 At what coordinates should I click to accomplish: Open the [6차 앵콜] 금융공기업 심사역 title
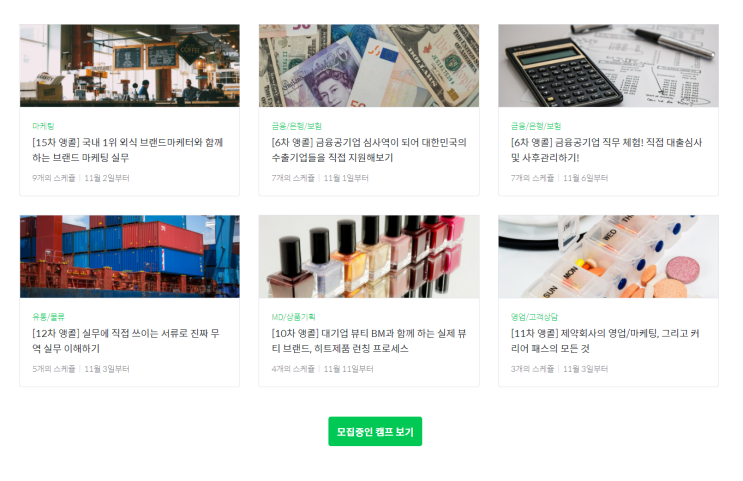(x=369, y=150)
